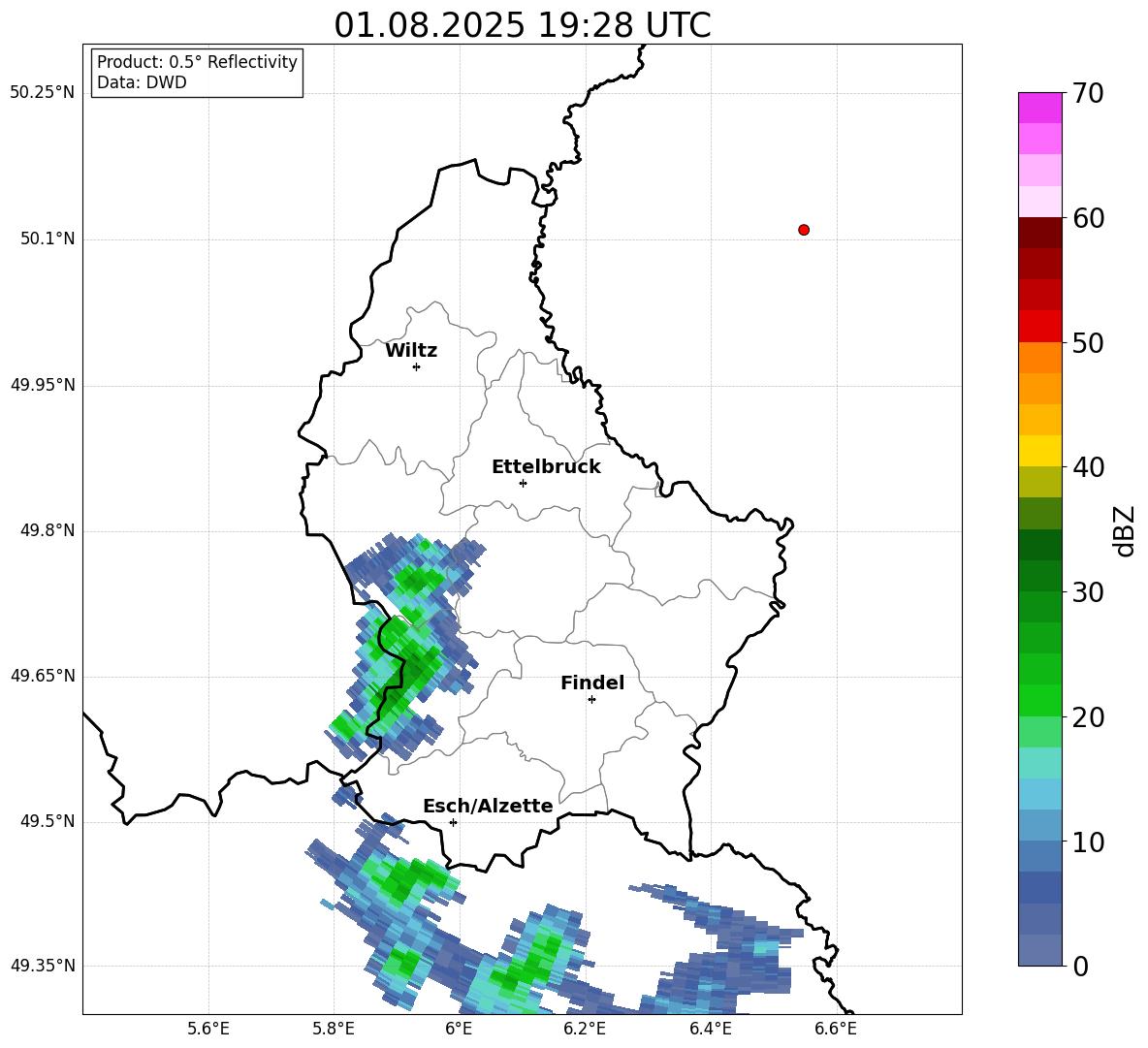The height and width of the screenshot is (1048, 1148).
Task: Click the Wiltz station cross marker
Action: coord(417,366)
